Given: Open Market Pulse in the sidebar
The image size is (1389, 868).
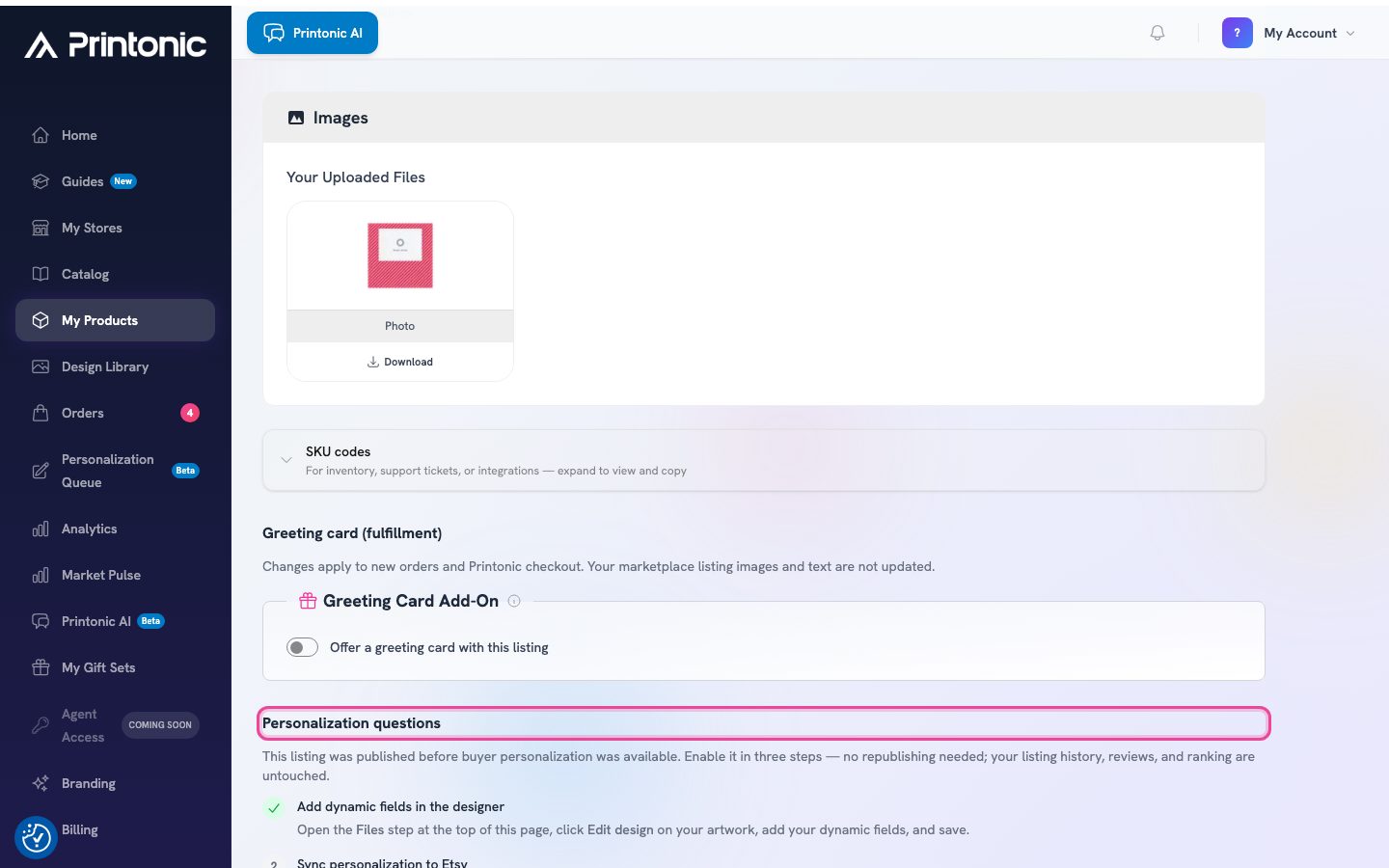Looking at the screenshot, I should (115, 575).
